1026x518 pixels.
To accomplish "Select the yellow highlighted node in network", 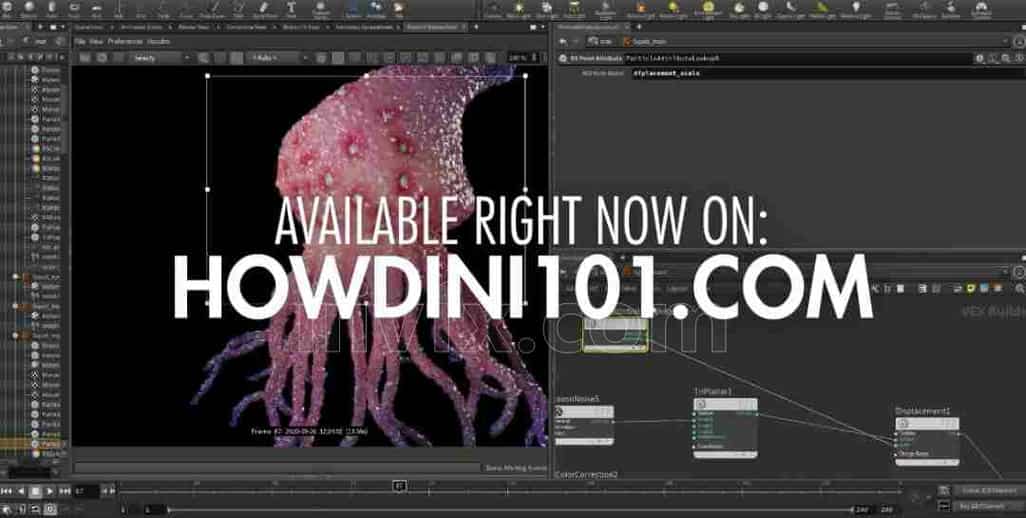I will [614, 335].
